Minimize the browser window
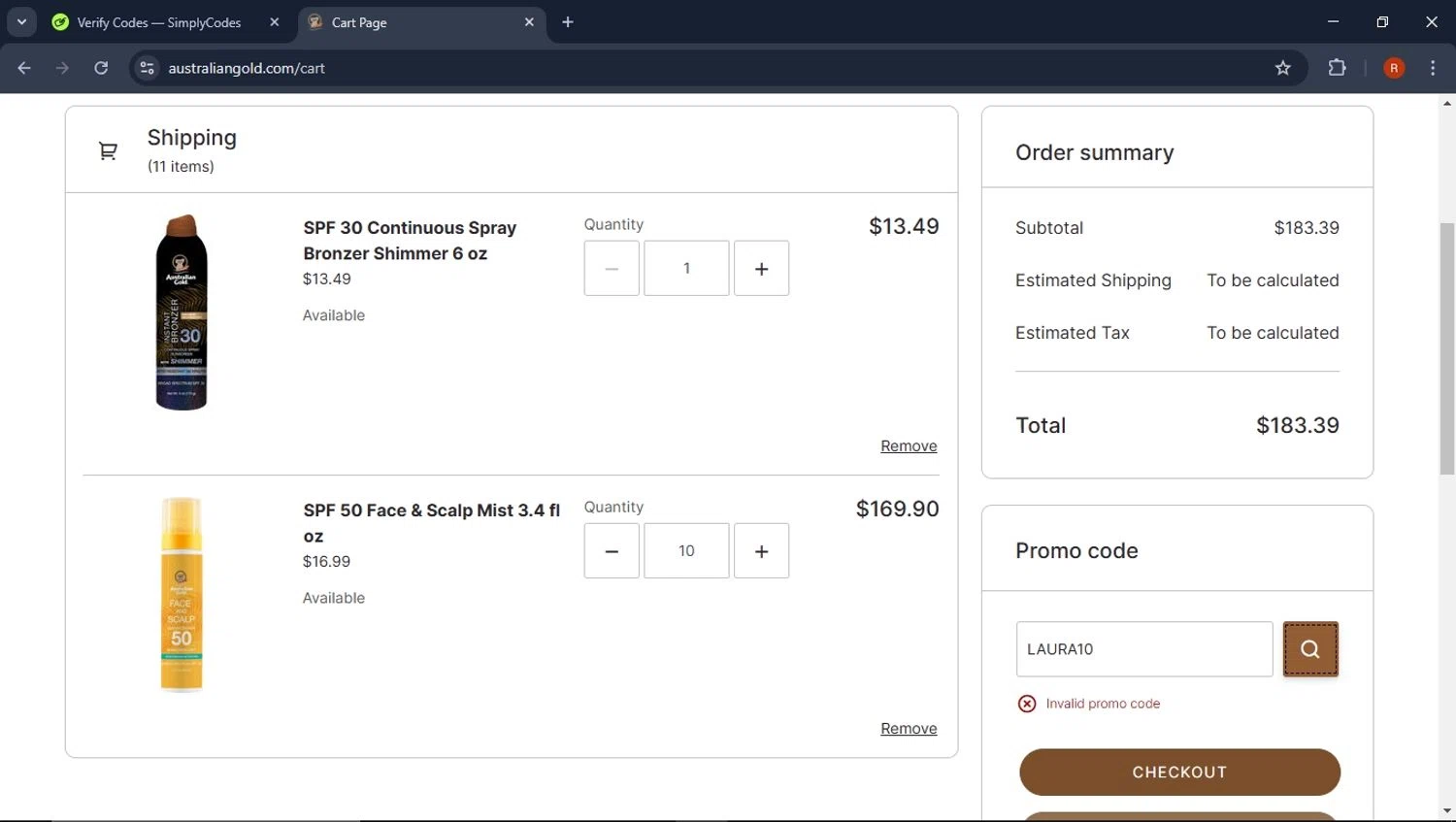 [1333, 21]
